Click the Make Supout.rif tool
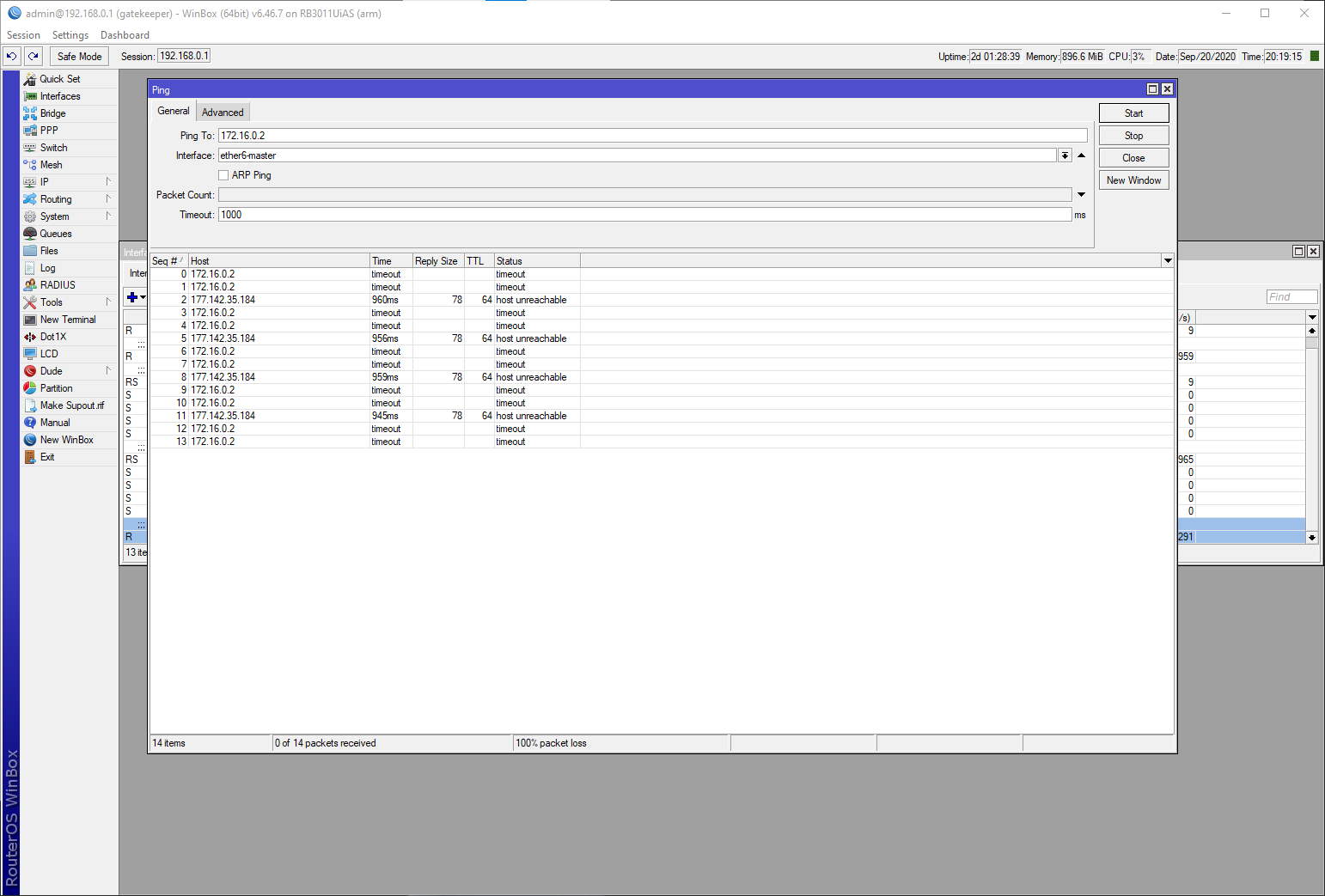1325x896 pixels. point(73,405)
